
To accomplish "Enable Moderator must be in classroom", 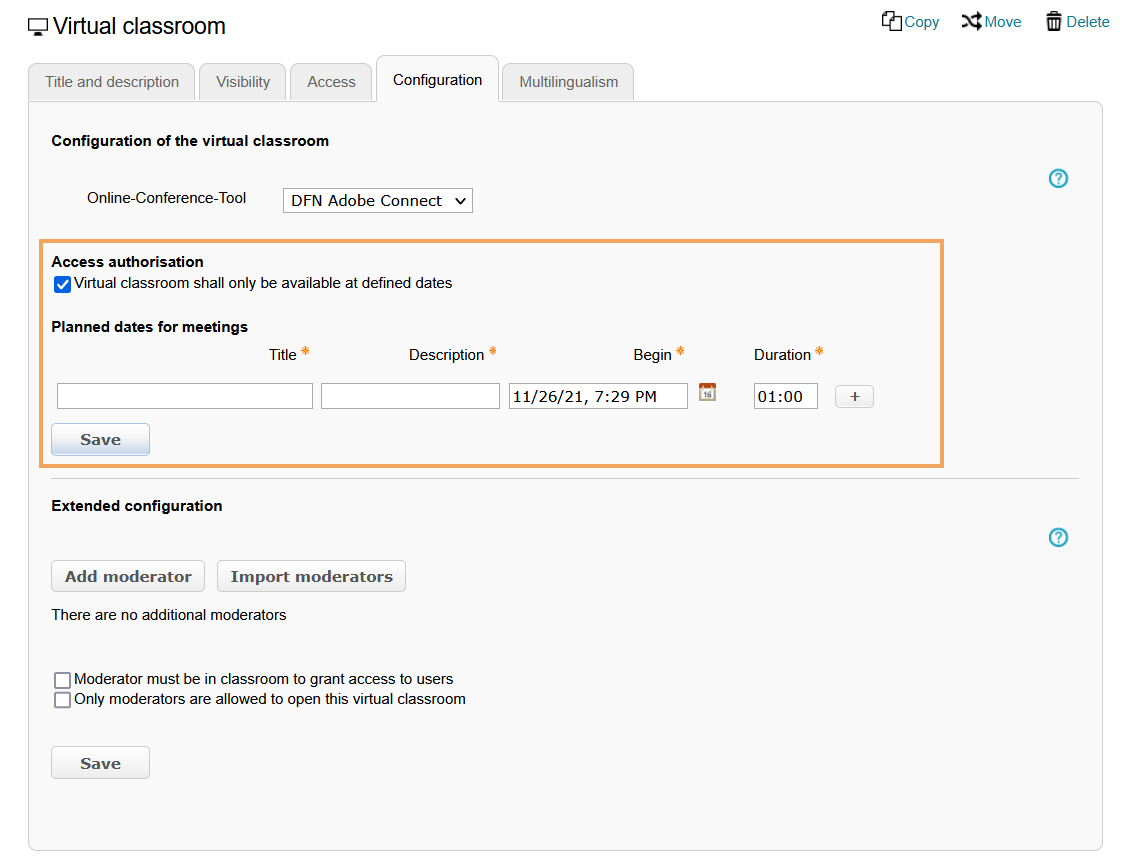I will tap(63, 680).
